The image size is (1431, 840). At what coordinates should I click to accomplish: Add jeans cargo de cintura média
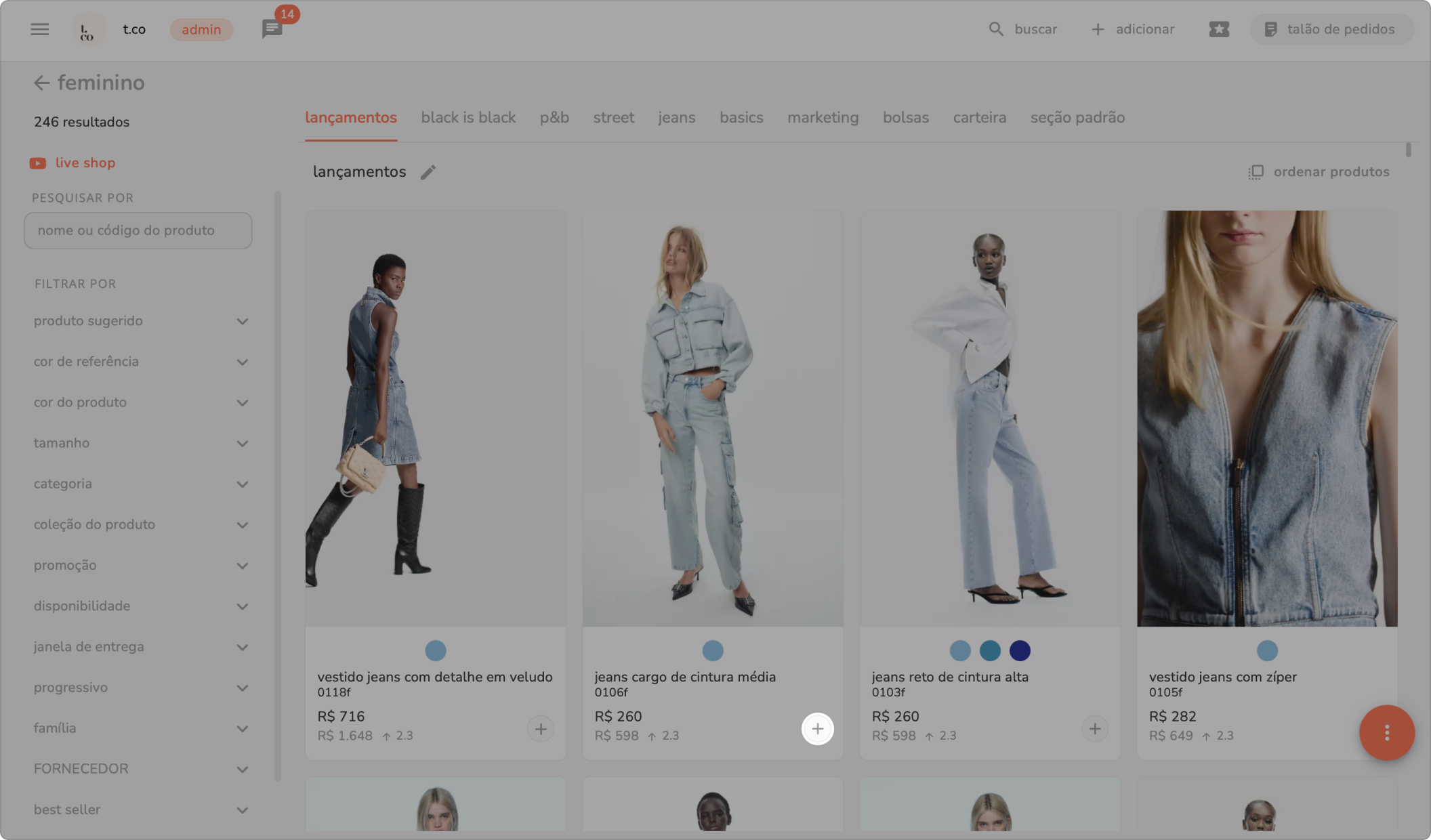point(817,729)
